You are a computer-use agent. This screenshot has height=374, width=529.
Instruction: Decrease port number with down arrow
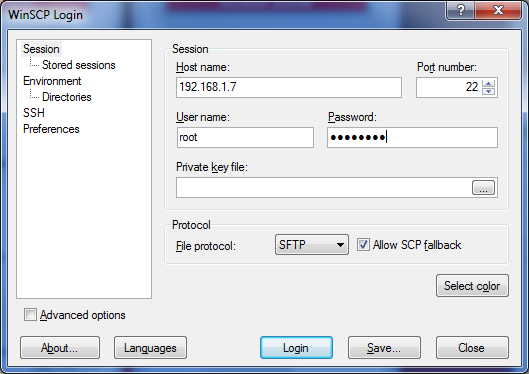point(489,91)
